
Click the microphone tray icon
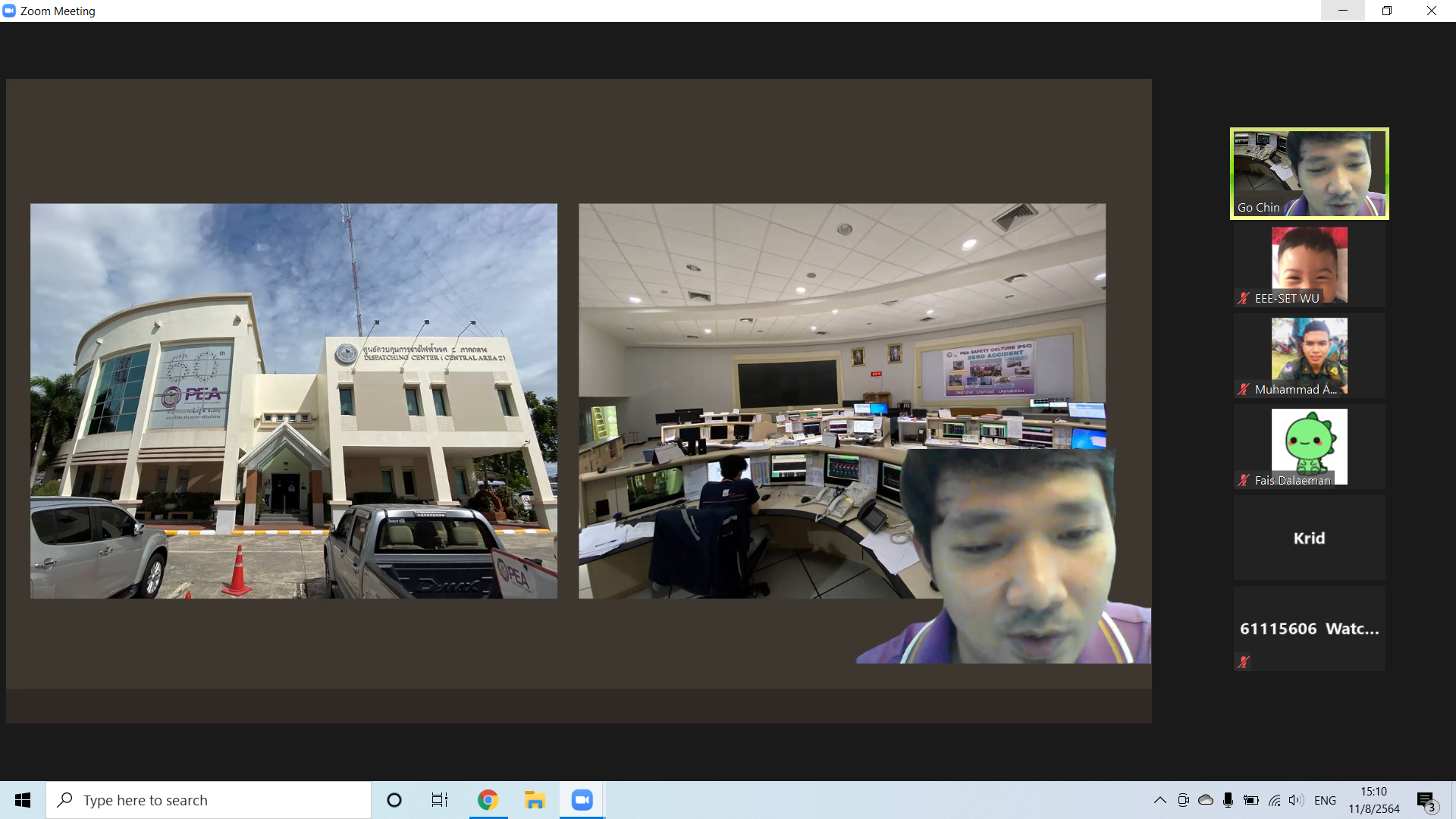[1228, 800]
